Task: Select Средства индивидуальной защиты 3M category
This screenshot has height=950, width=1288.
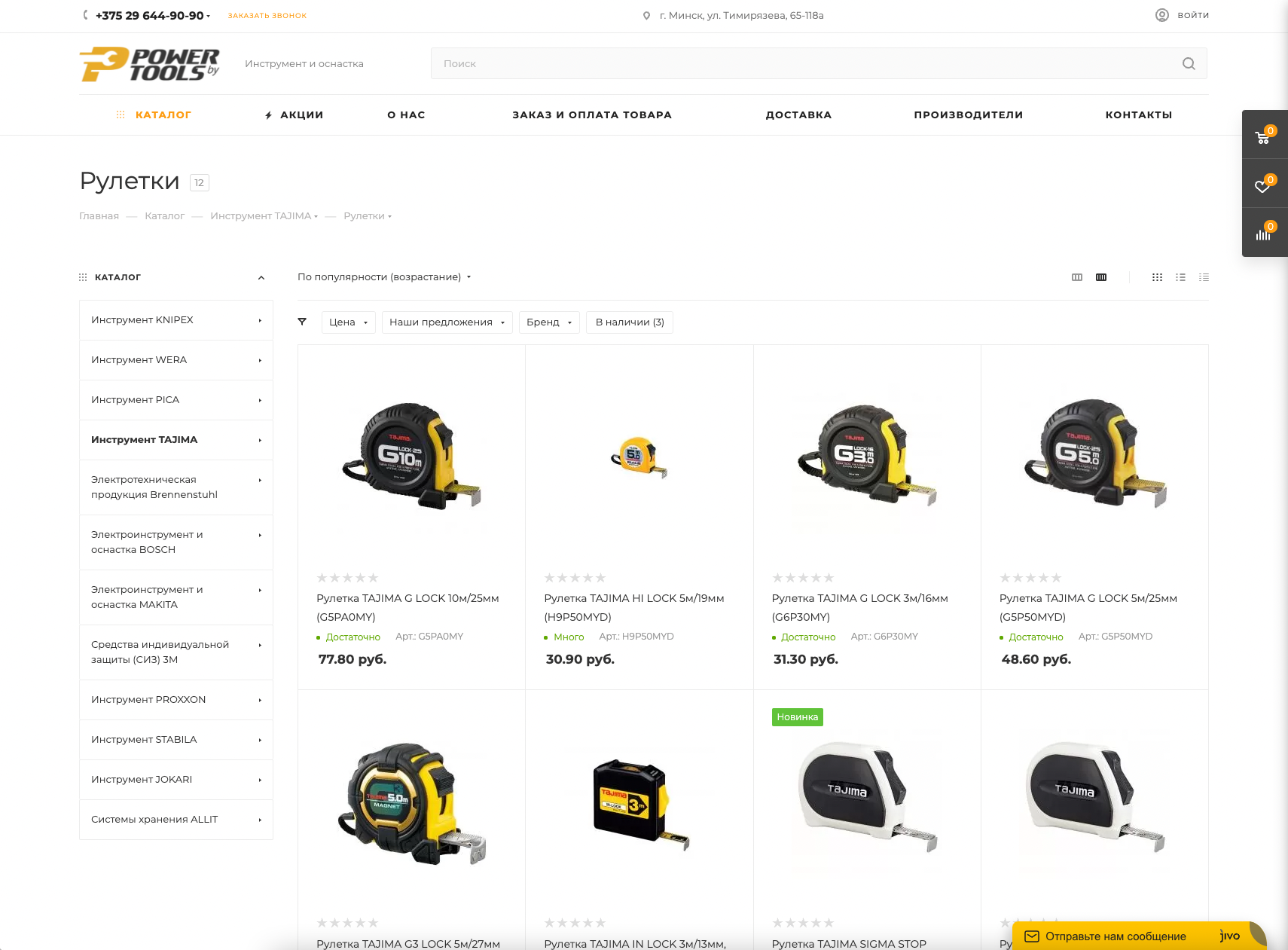Action: click(x=176, y=652)
